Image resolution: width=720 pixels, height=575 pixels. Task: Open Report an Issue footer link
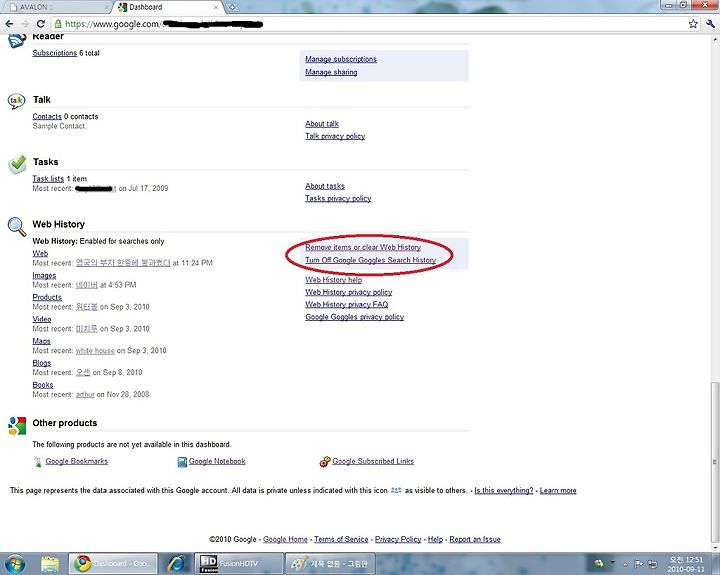pyautogui.click(x=475, y=539)
